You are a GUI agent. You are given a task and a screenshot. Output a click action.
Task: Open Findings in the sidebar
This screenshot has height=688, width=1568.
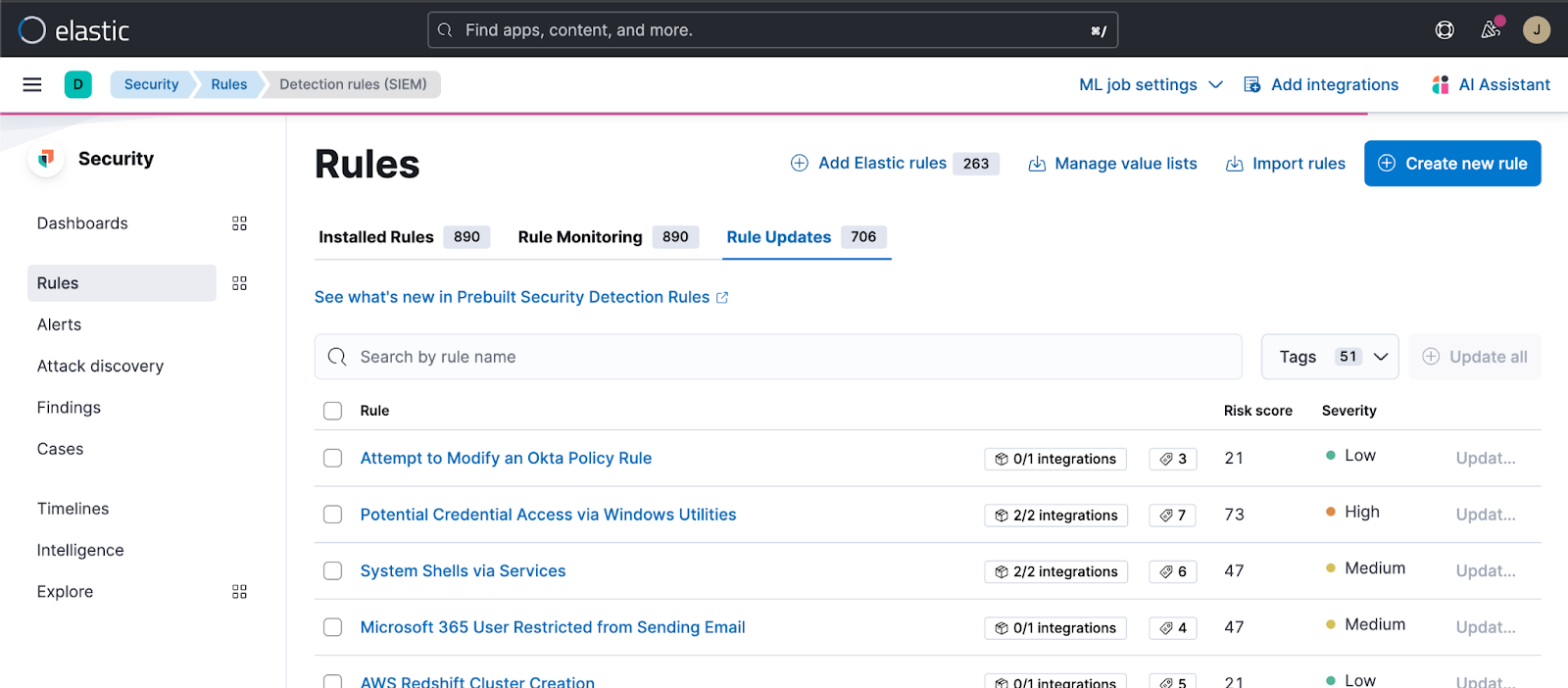click(x=69, y=408)
